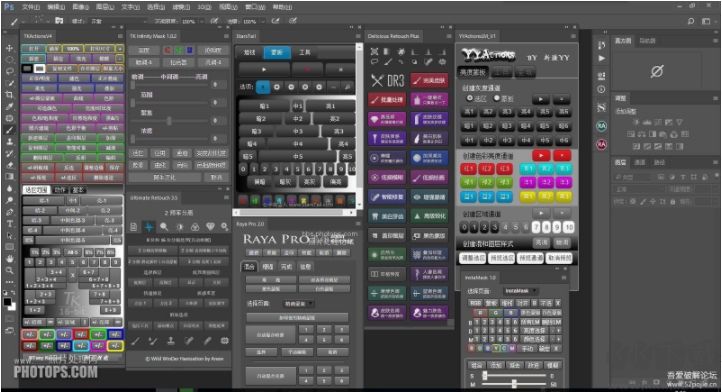Viewport: 722px width, 392px height.
Task: Toggle the green channel button in TK Infinity Mask
Action: click(178, 50)
